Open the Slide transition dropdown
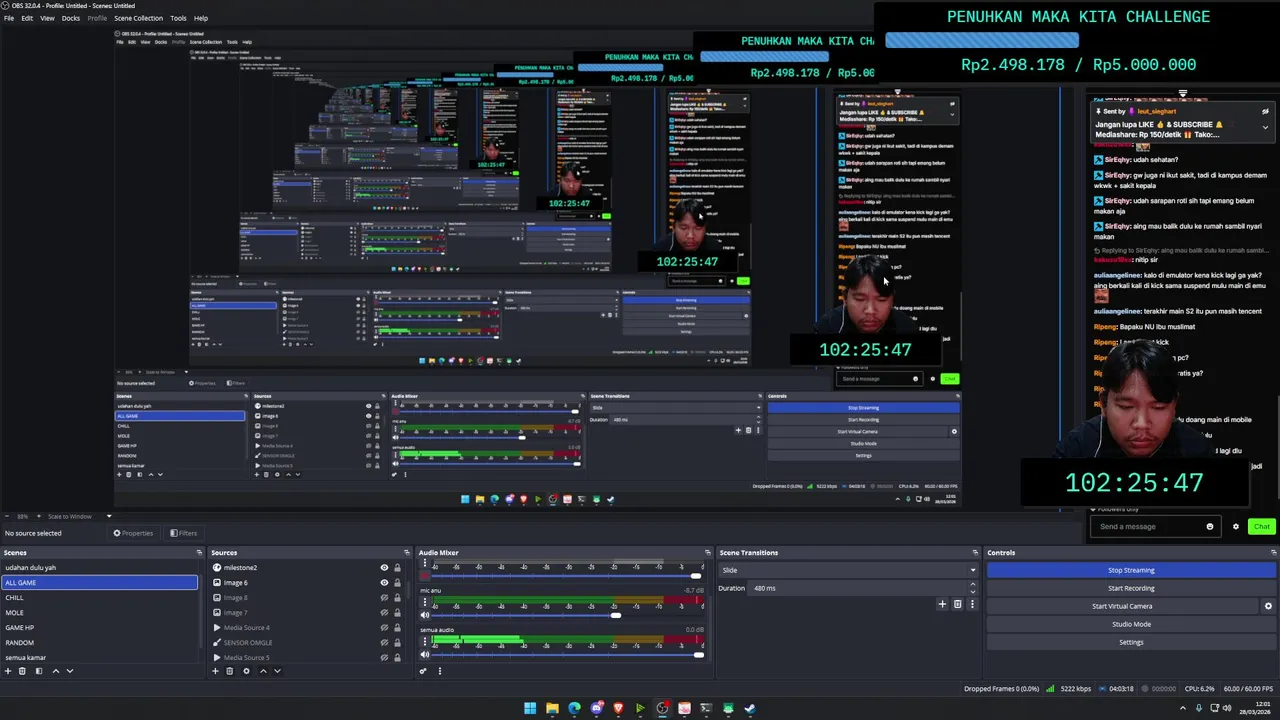This screenshot has height=720, width=1280. point(848,570)
